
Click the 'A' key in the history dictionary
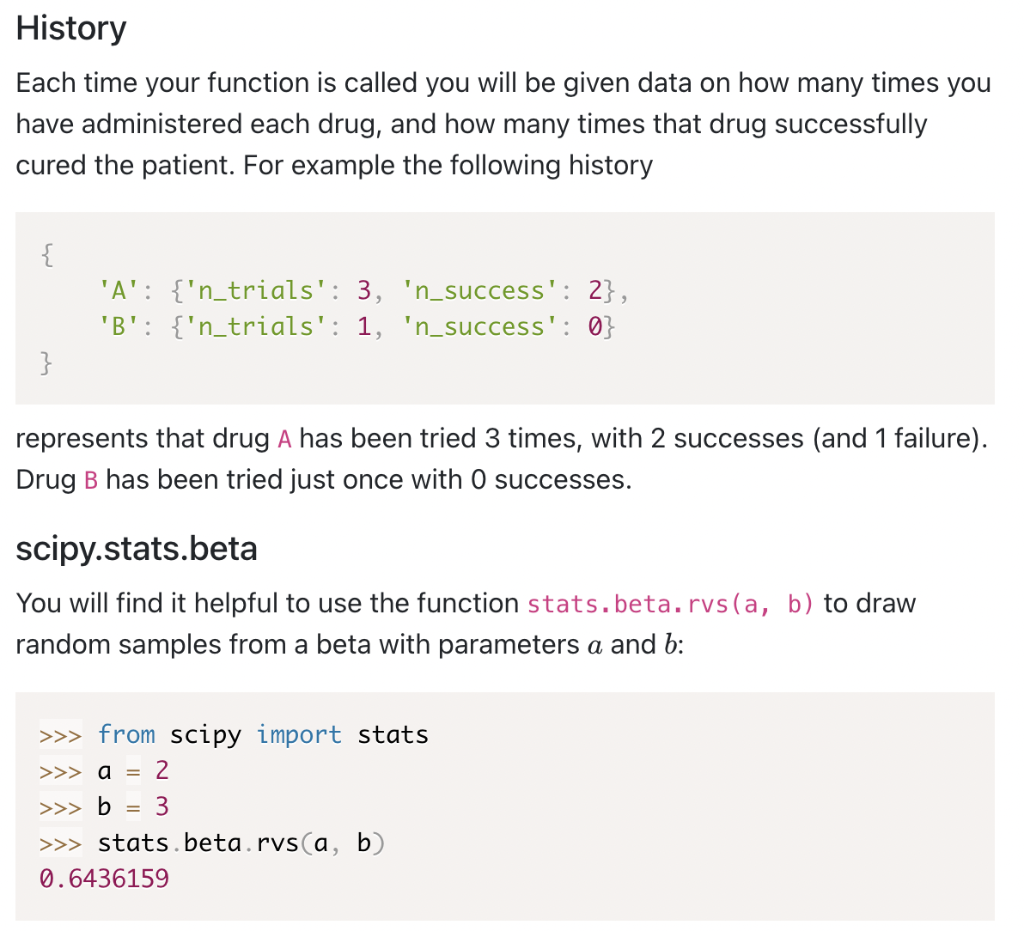click(118, 291)
